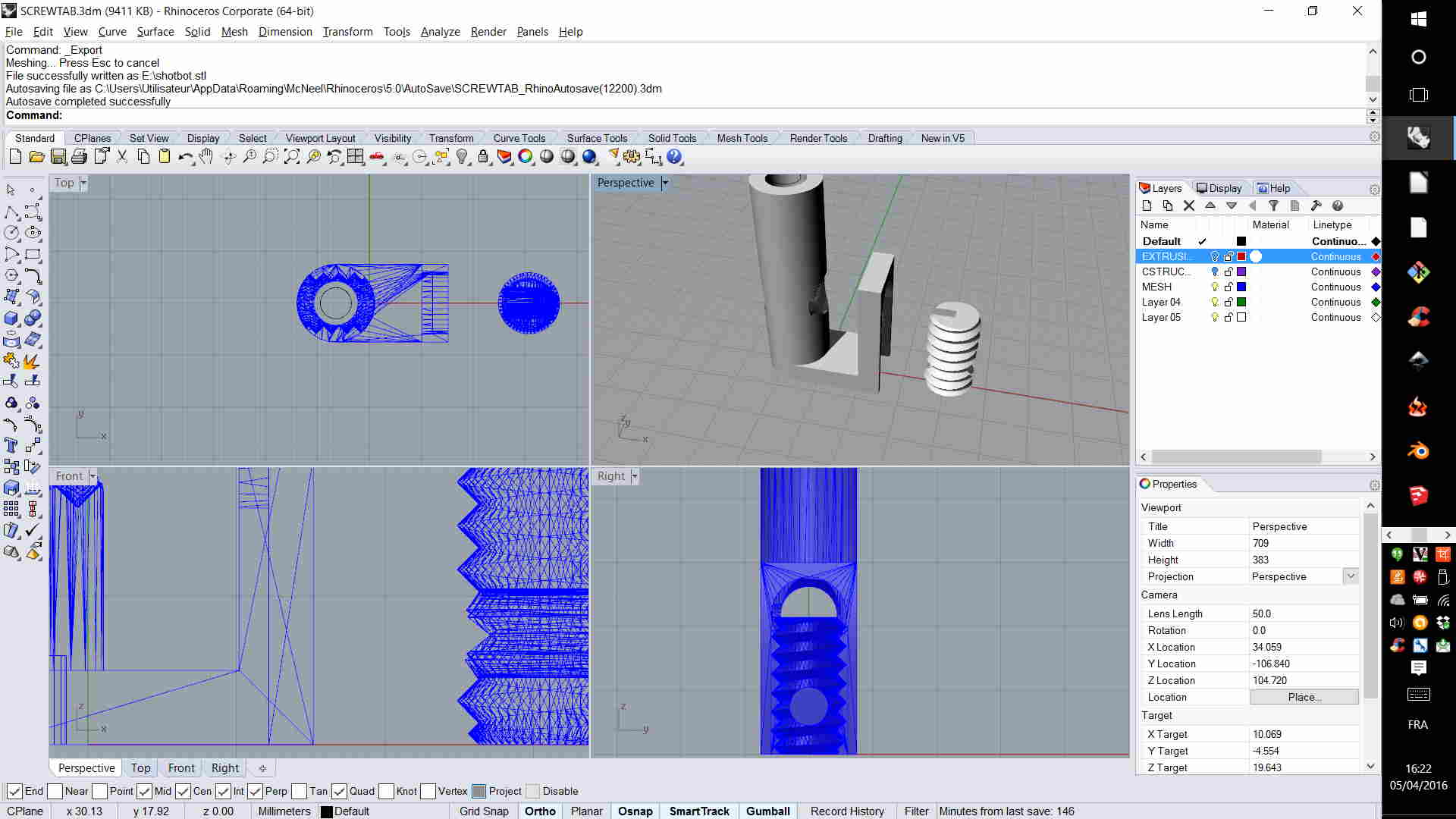Click the green Layer 04 color swatch
Image resolution: width=1456 pixels, height=819 pixels.
point(1241,302)
